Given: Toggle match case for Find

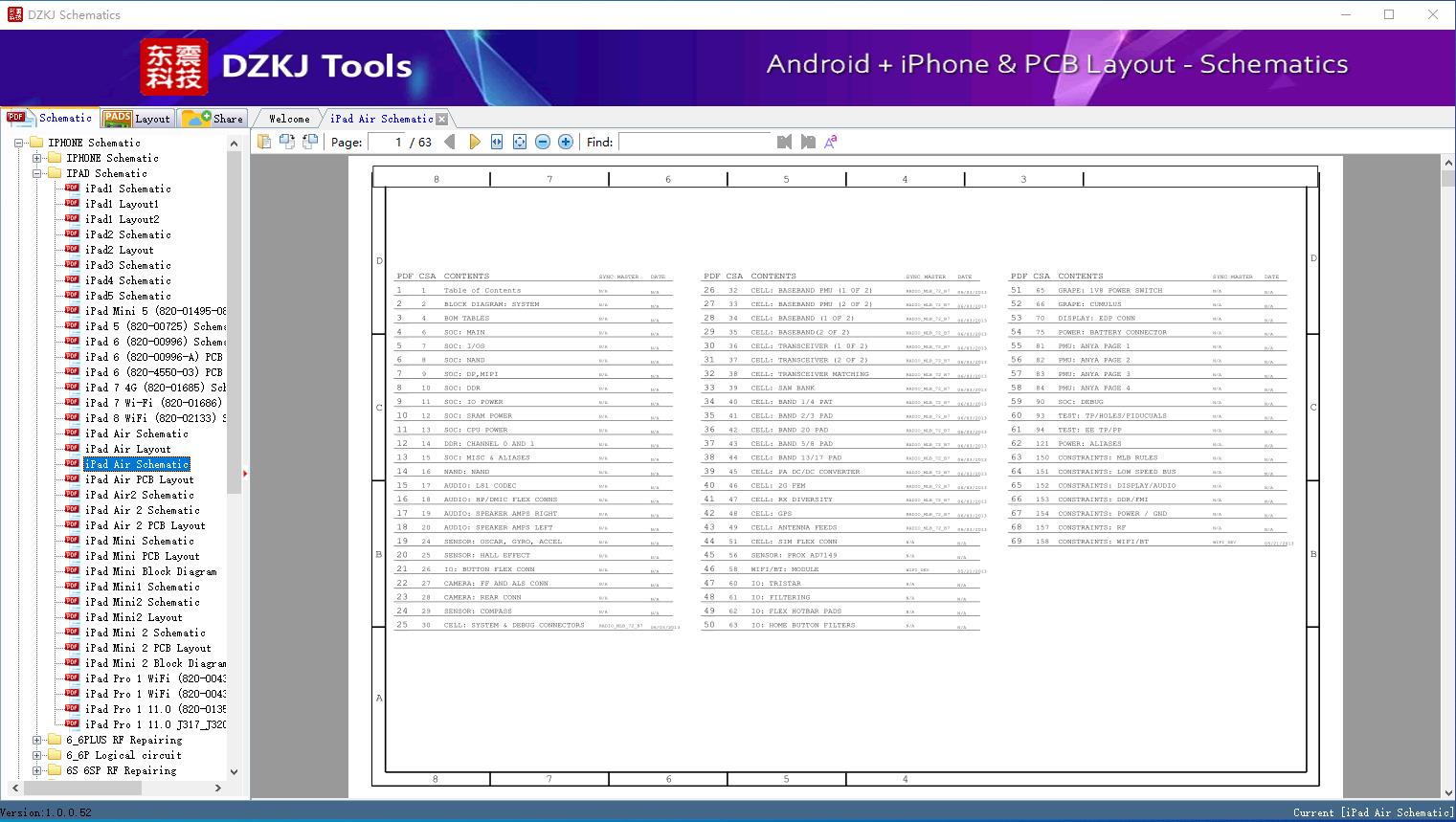Looking at the screenshot, I should pyautogui.click(x=831, y=142).
